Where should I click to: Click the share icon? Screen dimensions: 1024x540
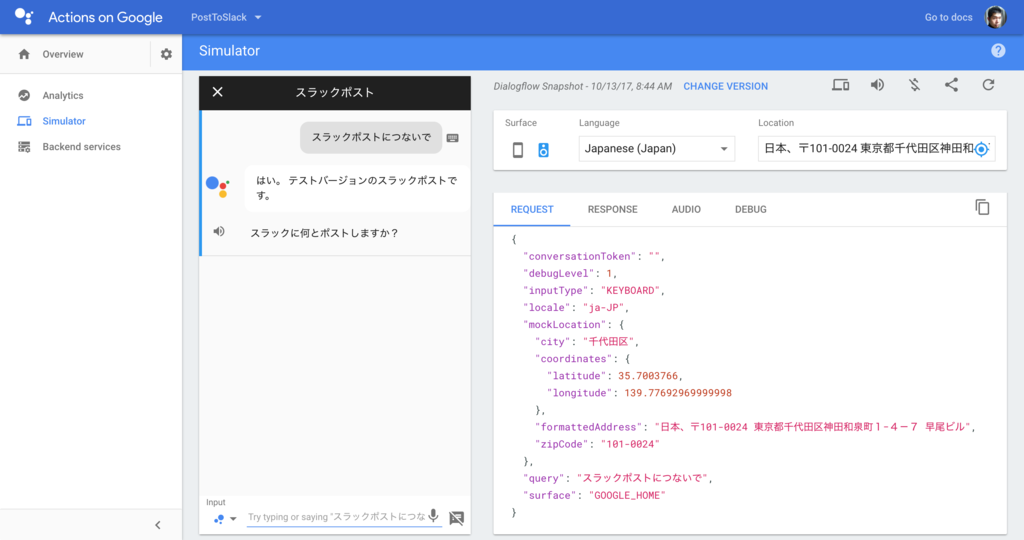(952, 85)
